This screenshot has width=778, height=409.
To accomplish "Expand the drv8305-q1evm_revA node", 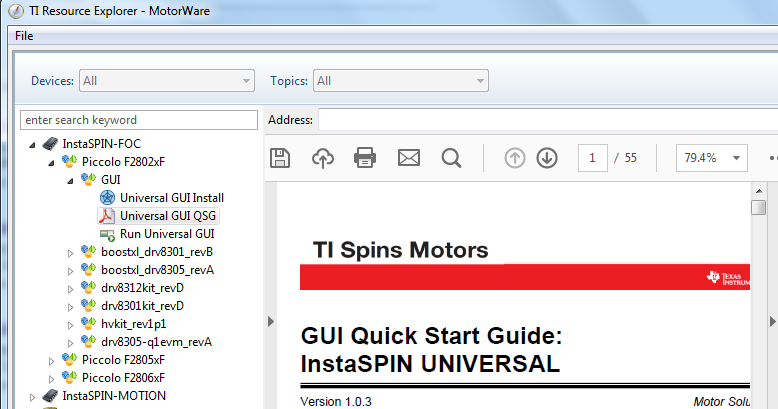I will coord(70,343).
